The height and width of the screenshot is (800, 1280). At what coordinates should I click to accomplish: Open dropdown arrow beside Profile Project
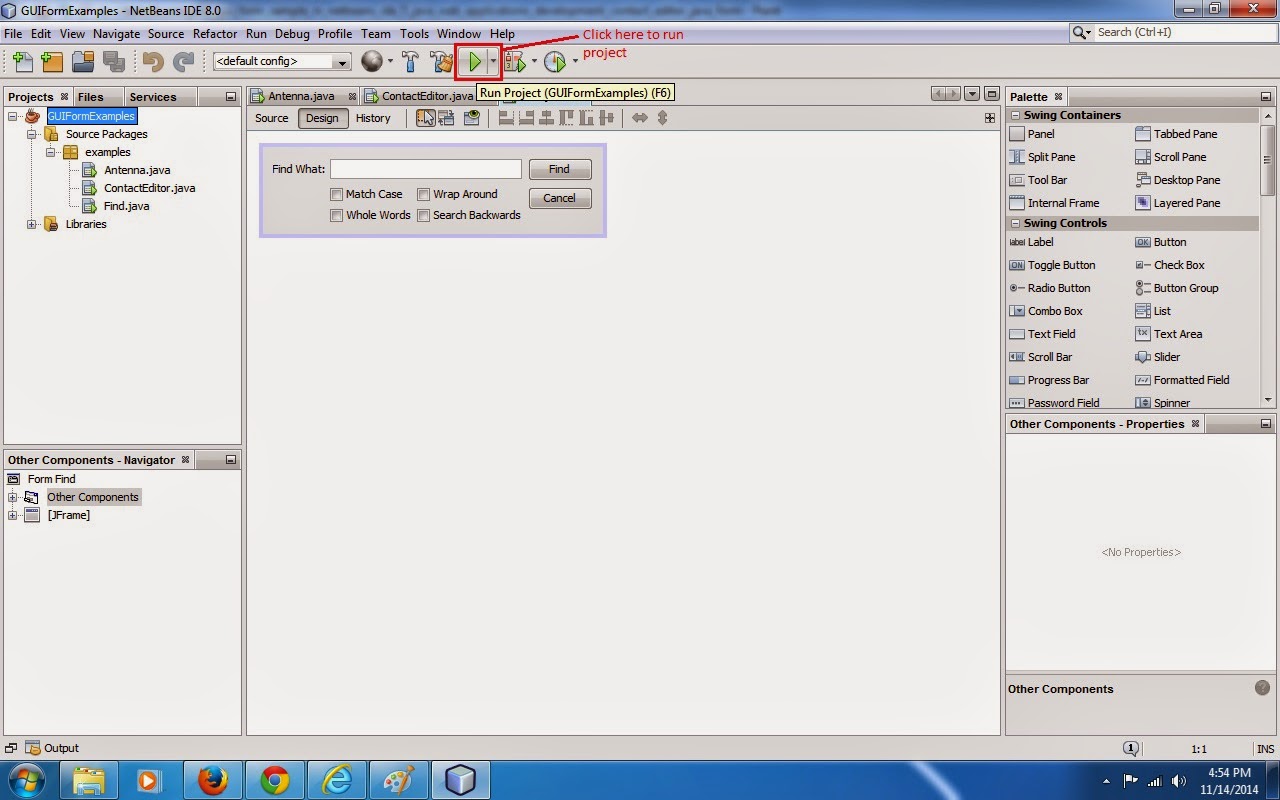tap(575, 62)
